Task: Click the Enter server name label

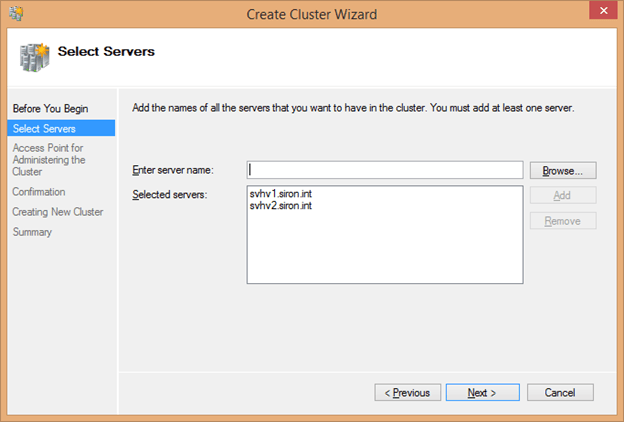Action: (x=172, y=171)
